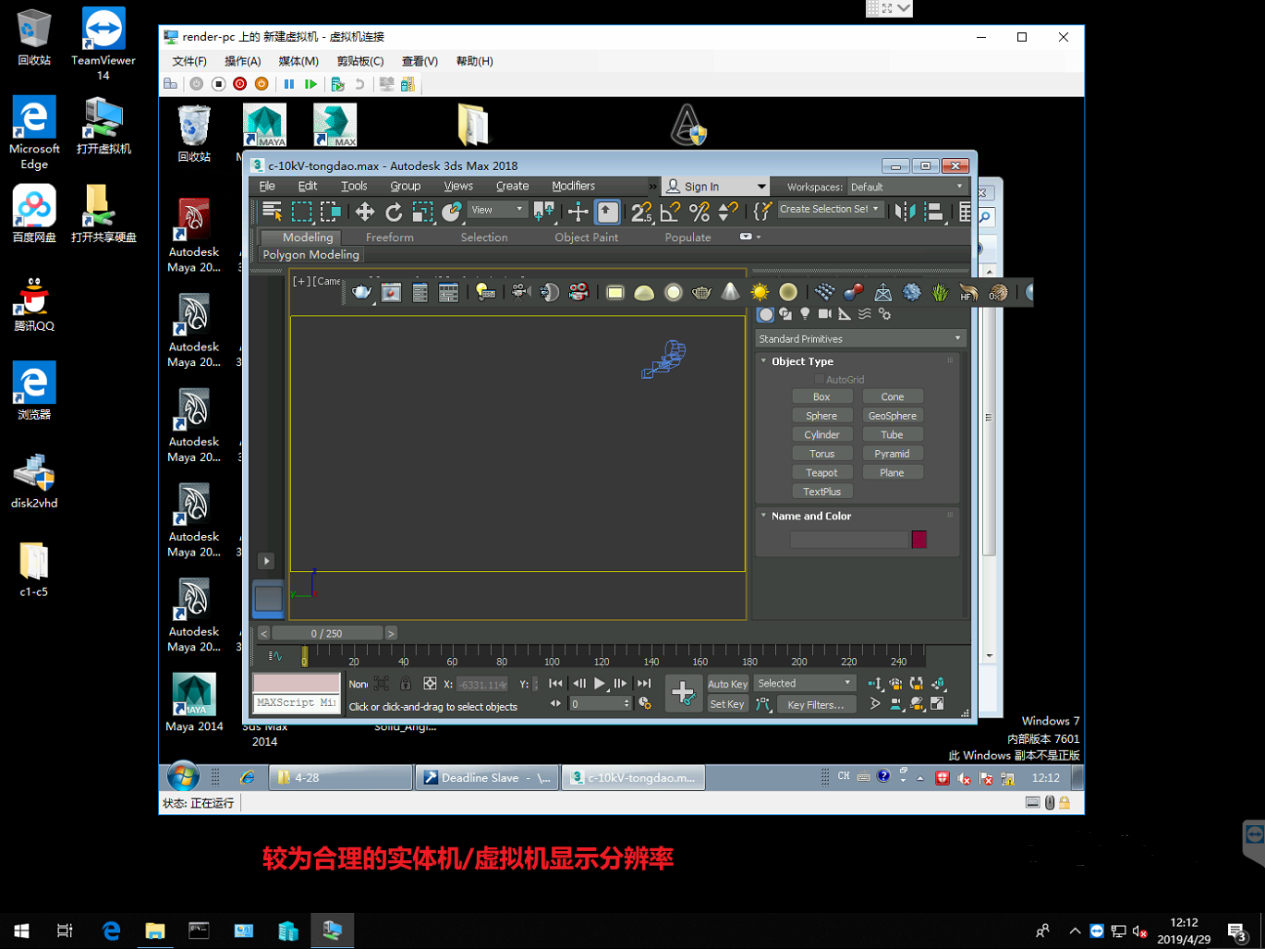Screen dimensions: 1265x949
Task: Switch to the Object Paint ribbon tab
Action: point(586,237)
